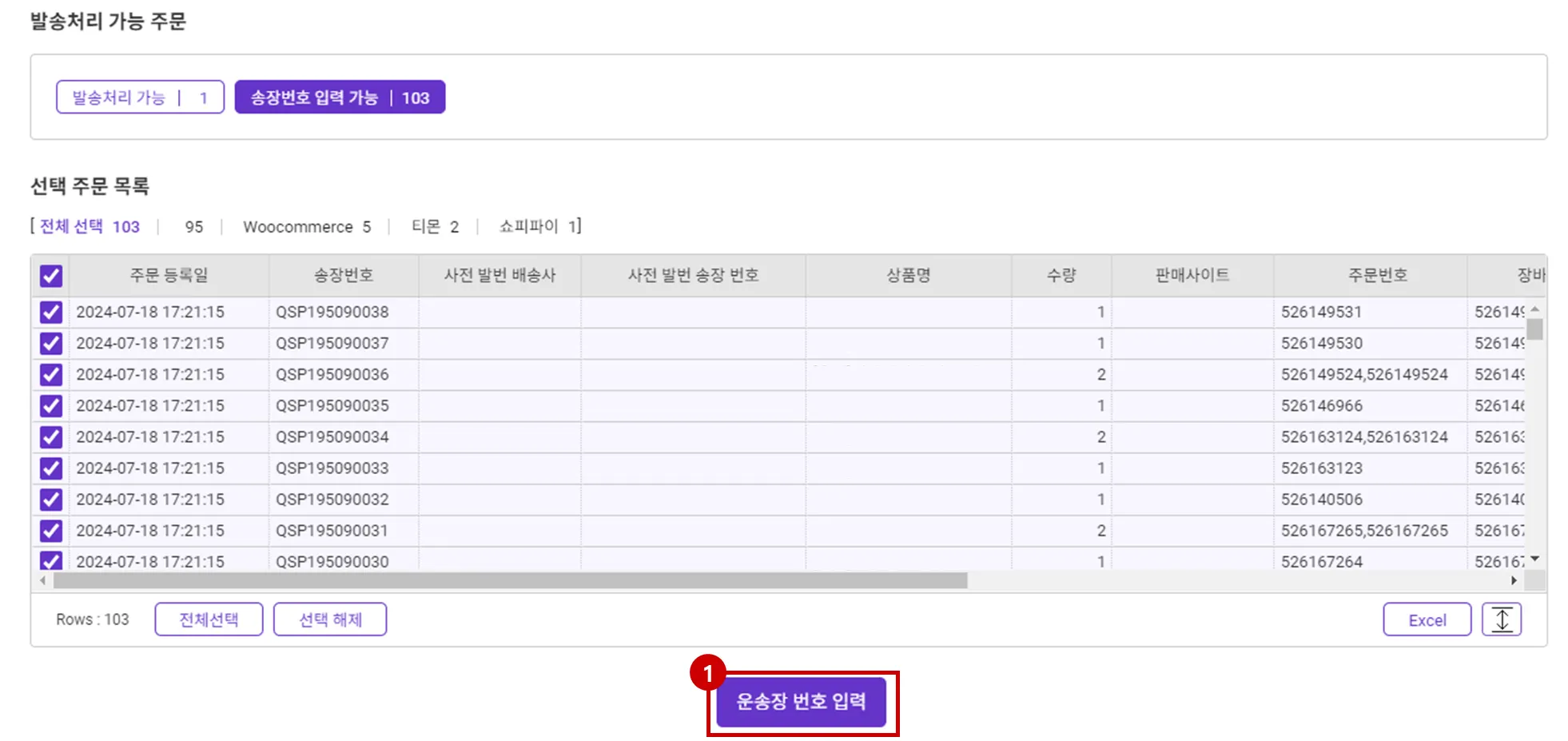
Task: Click the horizontal scrollbar left arrow
Action: 42,580
